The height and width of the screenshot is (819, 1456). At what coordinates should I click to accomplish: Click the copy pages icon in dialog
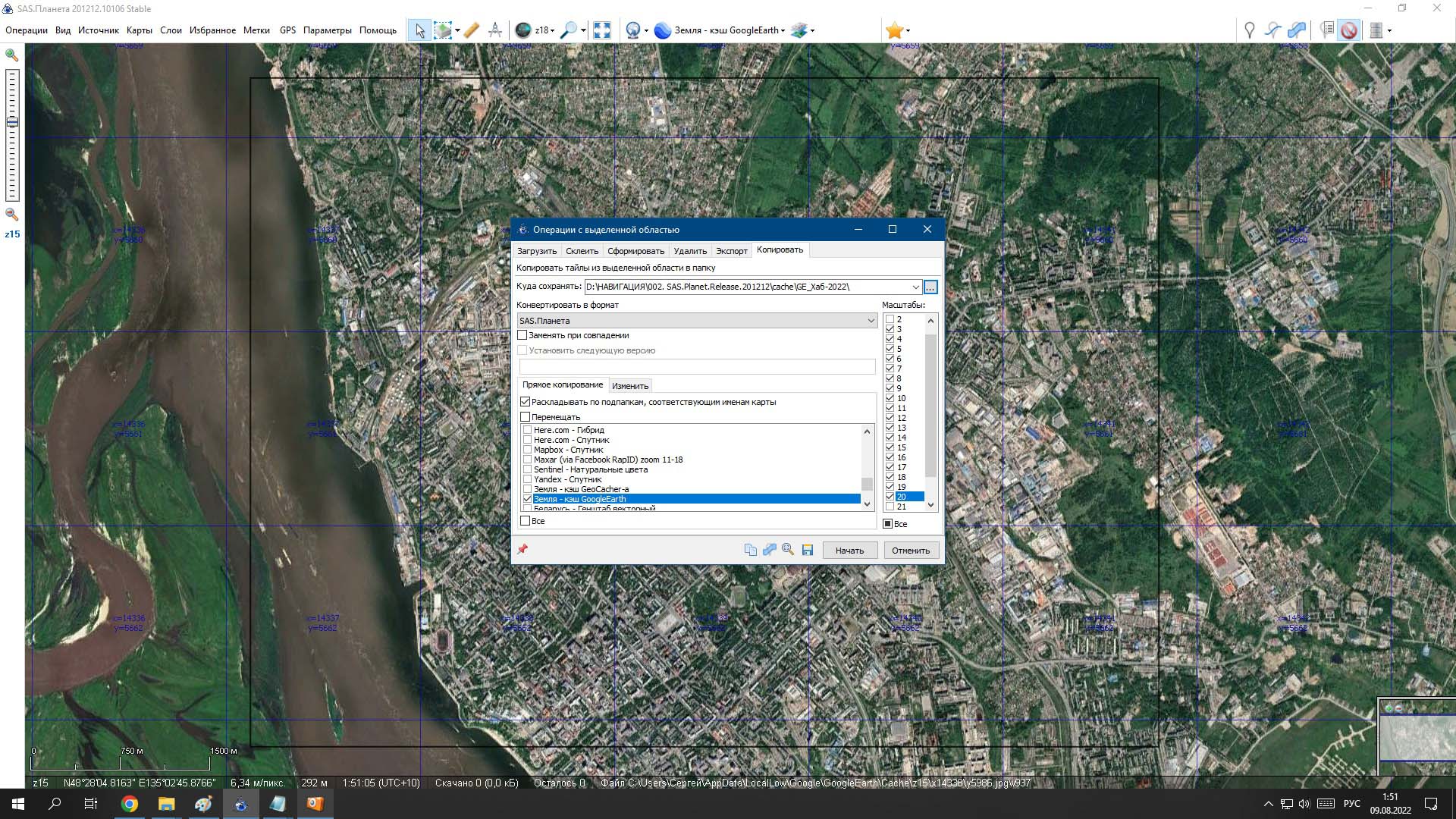750,550
